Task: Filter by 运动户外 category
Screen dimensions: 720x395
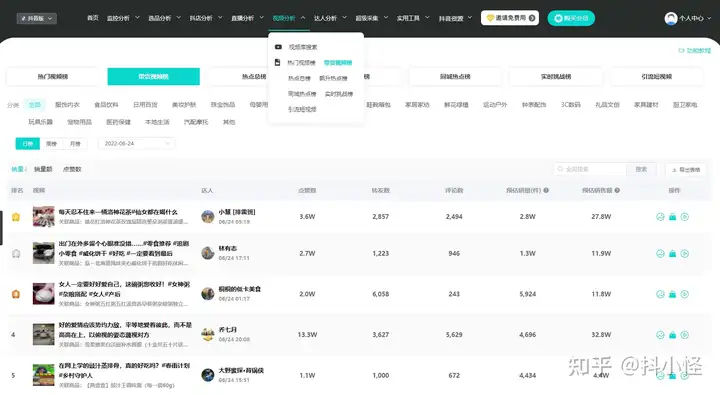Action: point(495,105)
